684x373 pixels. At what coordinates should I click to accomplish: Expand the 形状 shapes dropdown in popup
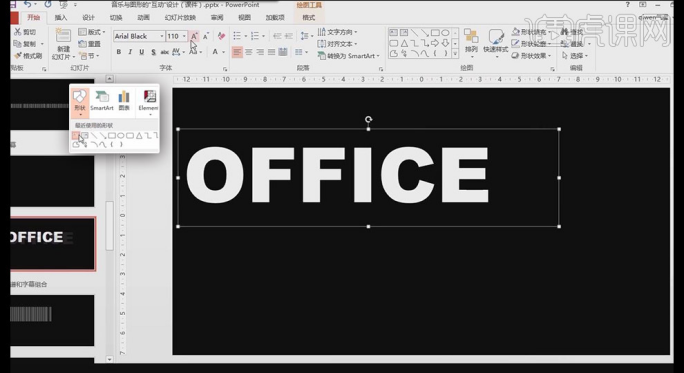point(80,103)
